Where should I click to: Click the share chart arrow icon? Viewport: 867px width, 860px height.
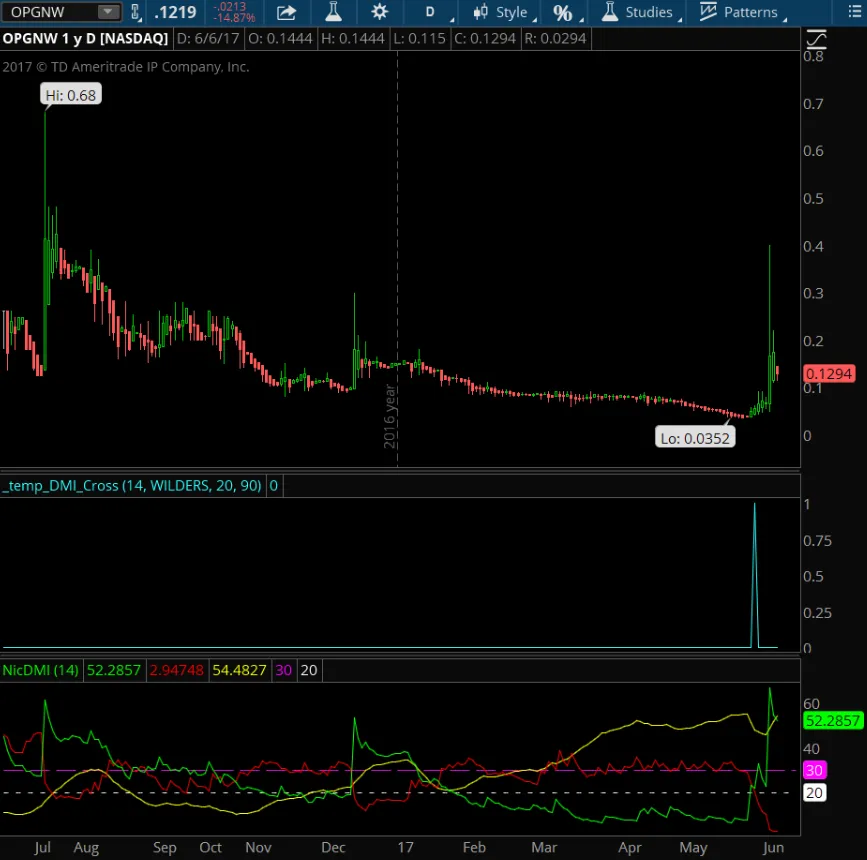[x=286, y=12]
